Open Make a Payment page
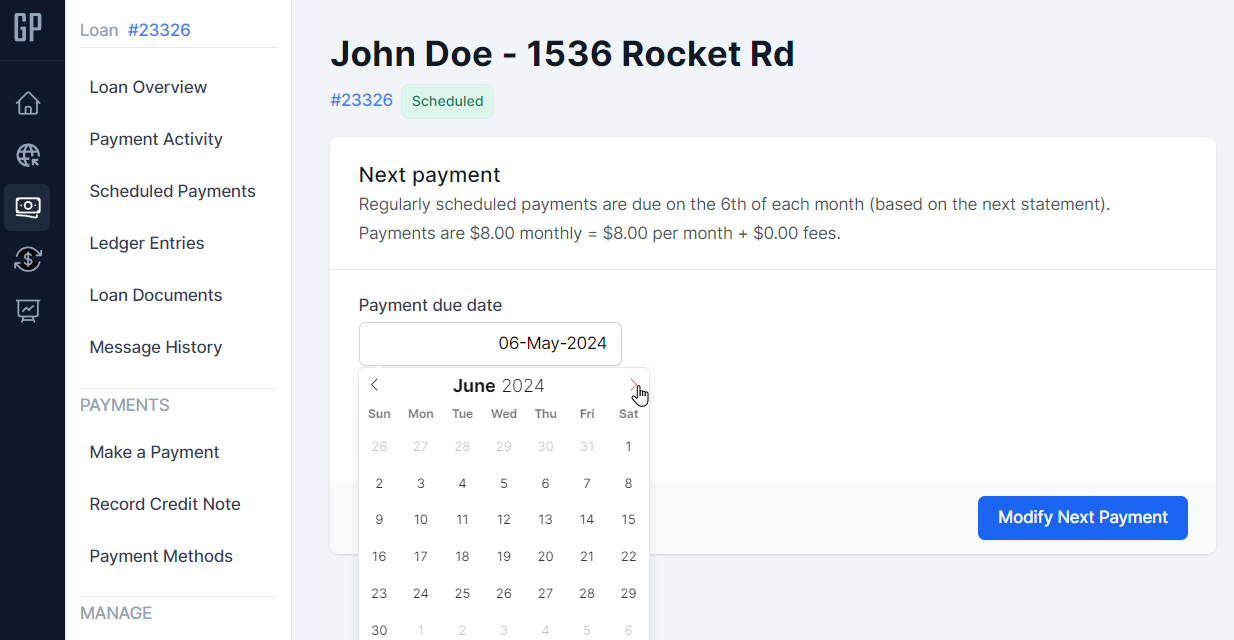Image resolution: width=1234 pixels, height=640 pixels. pyautogui.click(x=154, y=452)
